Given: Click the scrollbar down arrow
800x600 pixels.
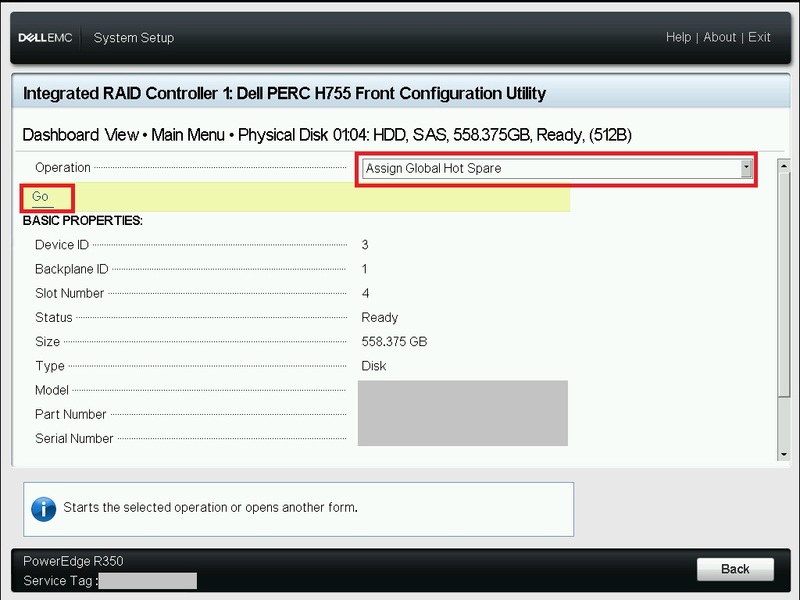Looking at the screenshot, I should [x=784, y=454].
